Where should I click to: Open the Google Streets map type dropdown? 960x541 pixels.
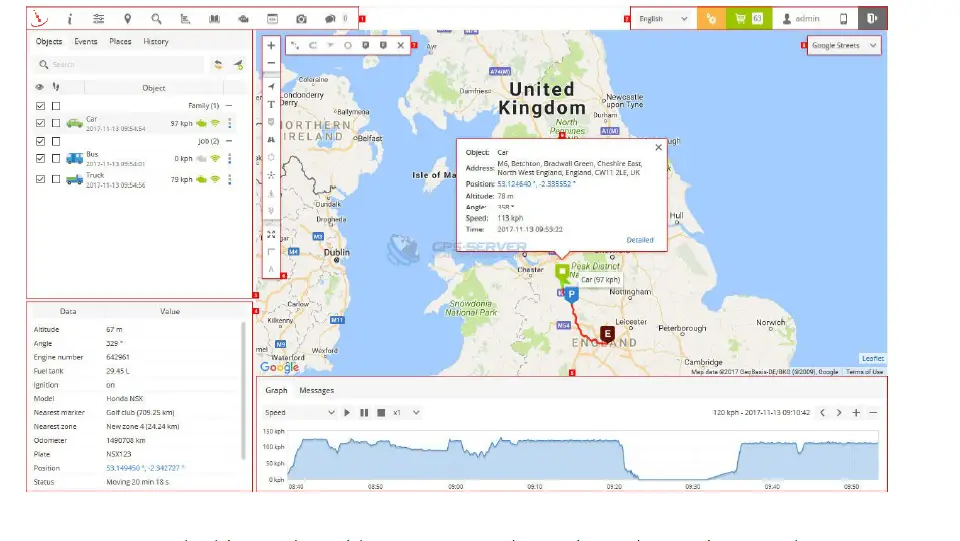[x=844, y=45]
